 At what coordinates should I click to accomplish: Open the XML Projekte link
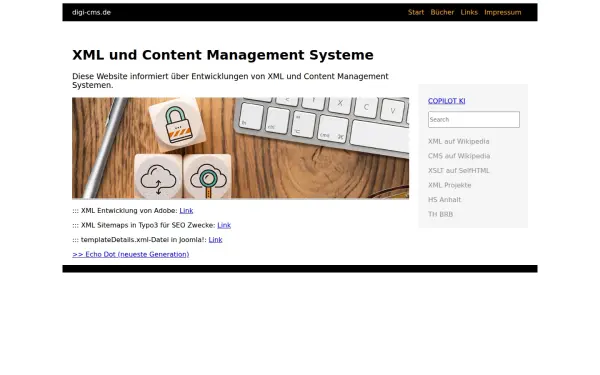pyautogui.click(x=450, y=185)
